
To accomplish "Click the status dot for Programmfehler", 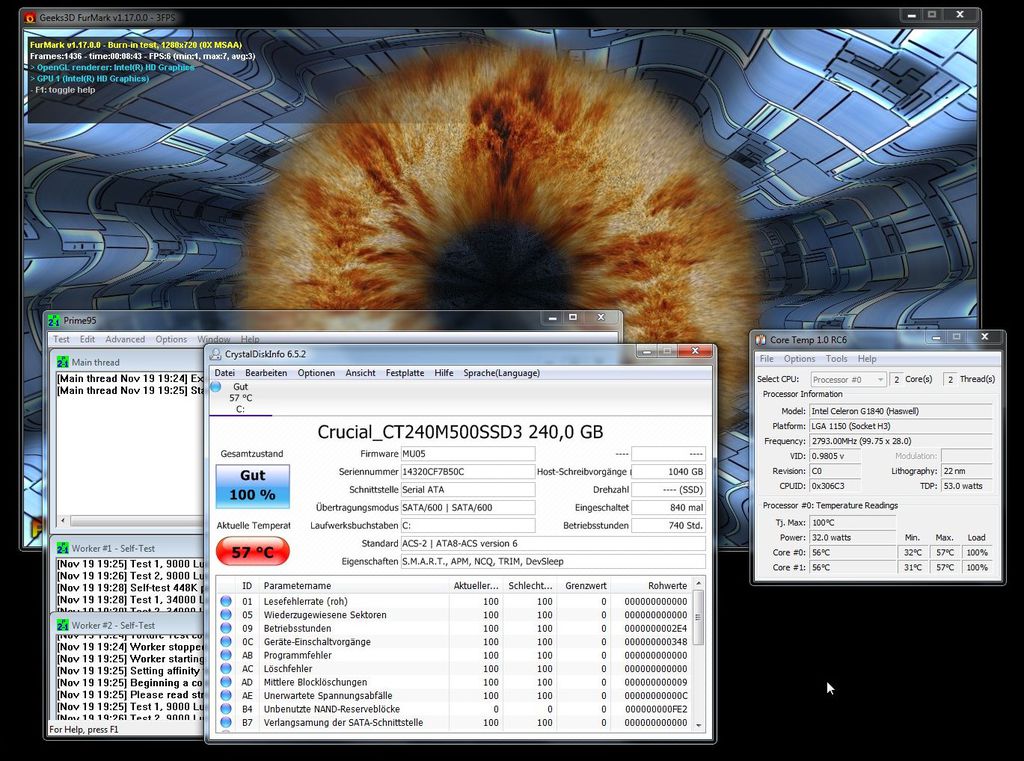I will 226,655.
